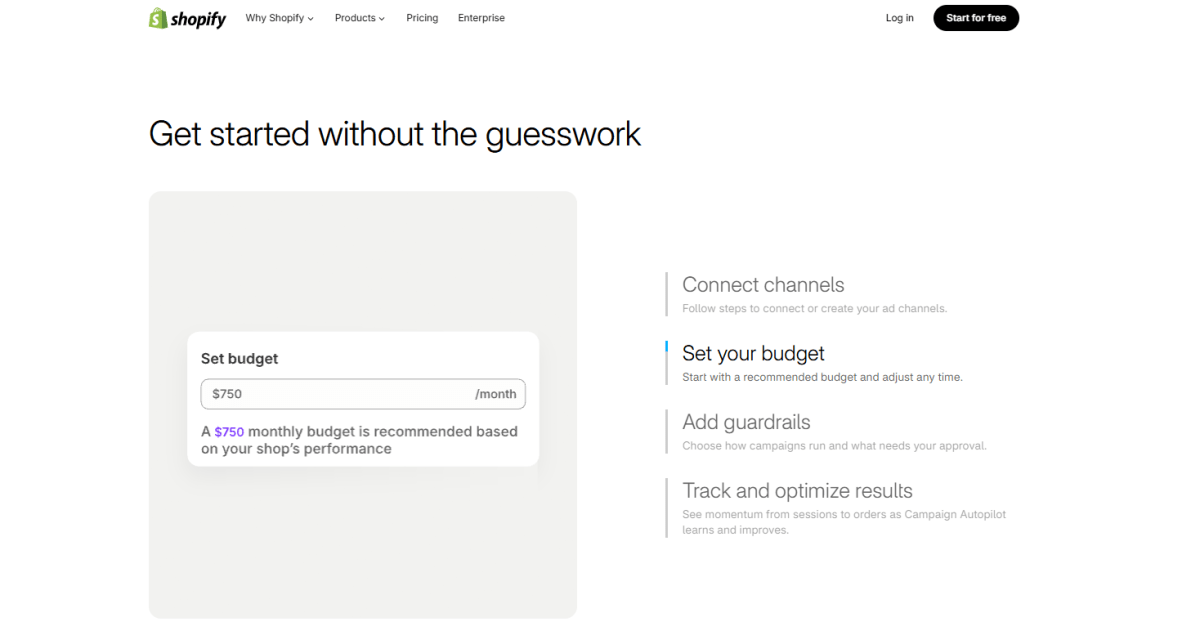Screen dimensions: 1200x644
Task: Click the Log in link
Action: [899, 18]
